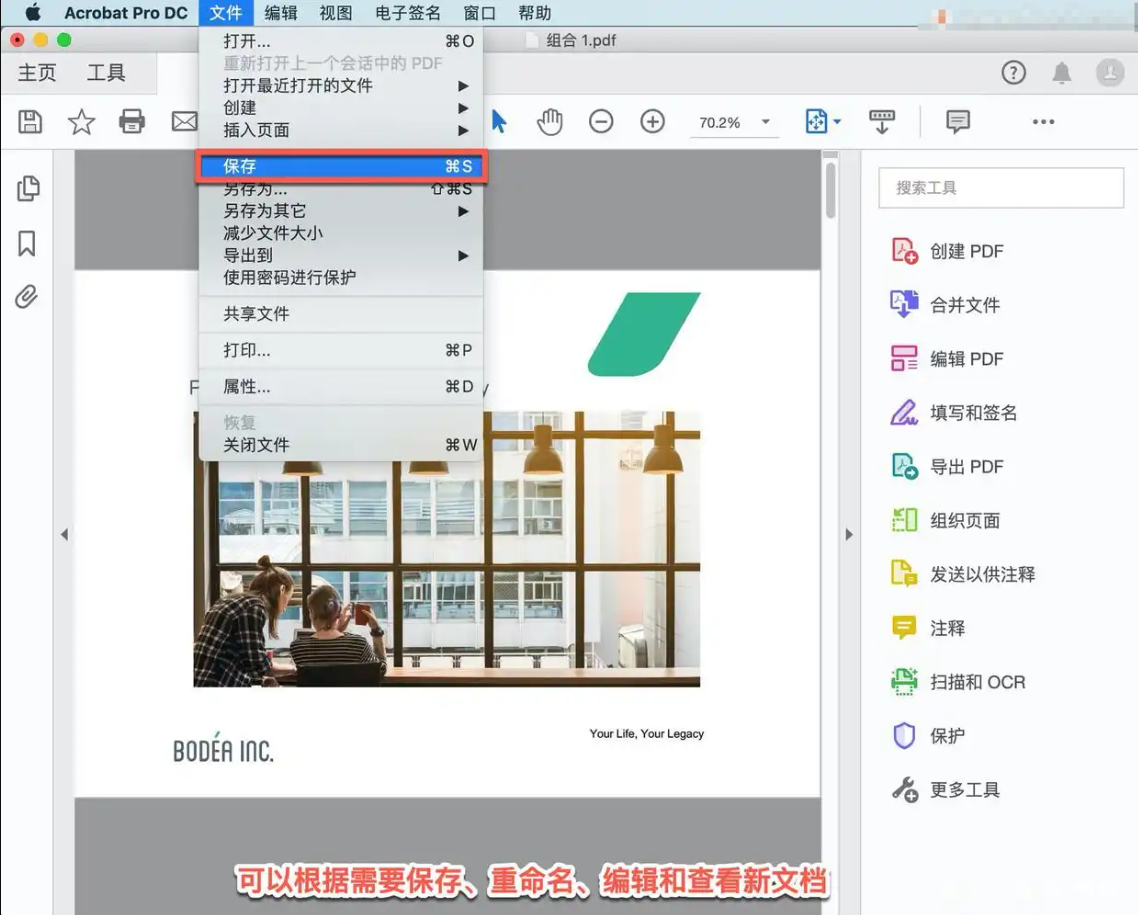Screen dimensions: 1138x915
Task: Open the page display options dropdown
Action: point(822,121)
